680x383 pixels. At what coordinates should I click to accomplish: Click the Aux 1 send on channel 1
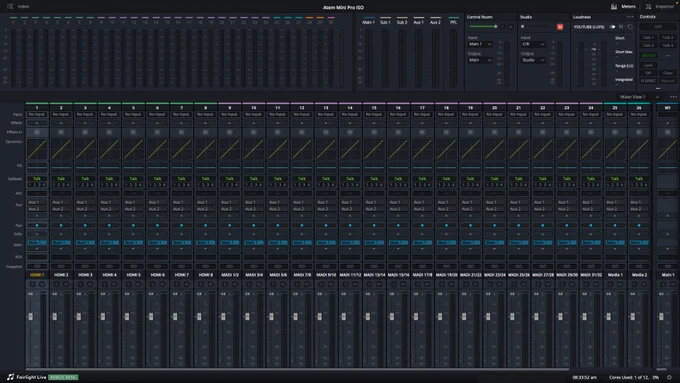pos(37,202)
